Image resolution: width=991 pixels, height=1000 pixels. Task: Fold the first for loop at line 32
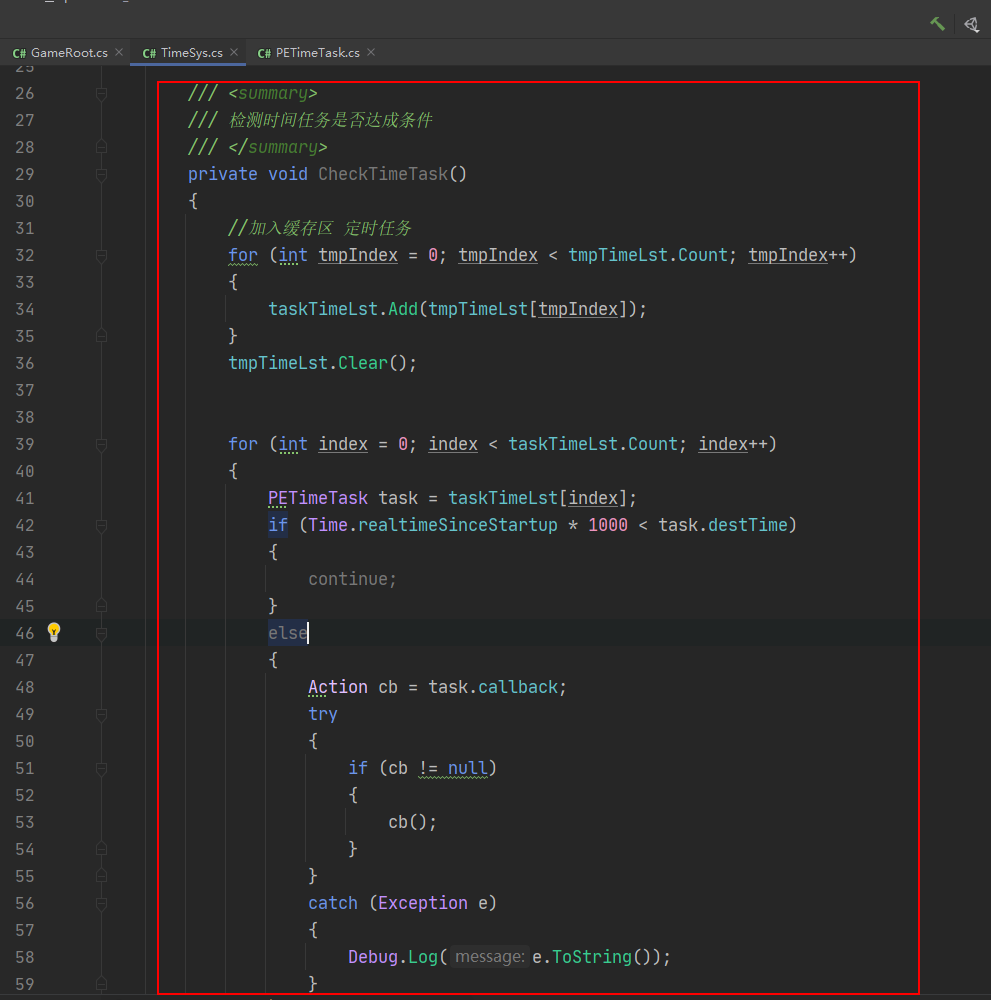click(101, 255)
